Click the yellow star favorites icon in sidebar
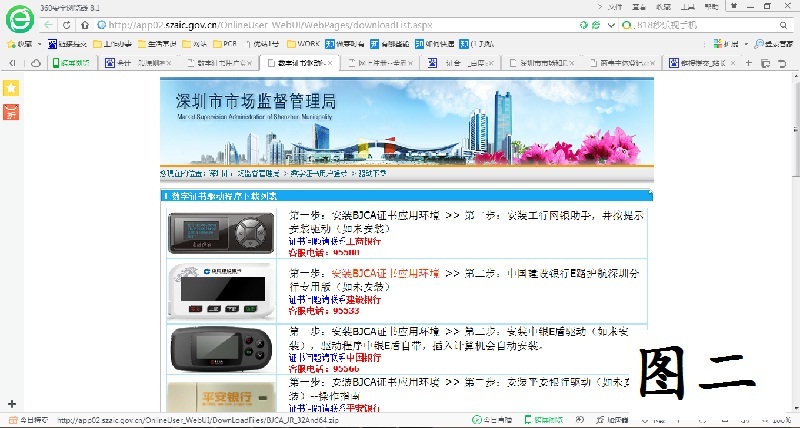Viewport: 800px width, 428px height. (11, 88)
